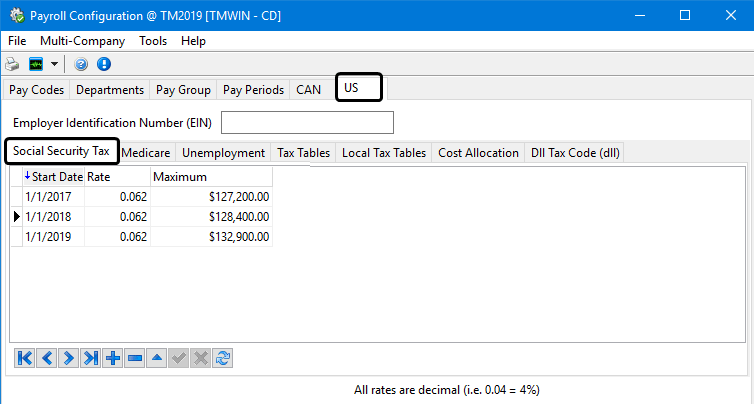Expand dropdown arrow beside monitor icon
754x404 pixels.
[54, 64]
